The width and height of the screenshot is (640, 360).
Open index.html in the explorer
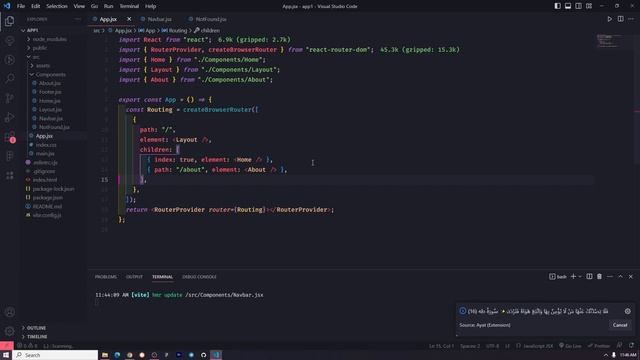coord(45,180)
